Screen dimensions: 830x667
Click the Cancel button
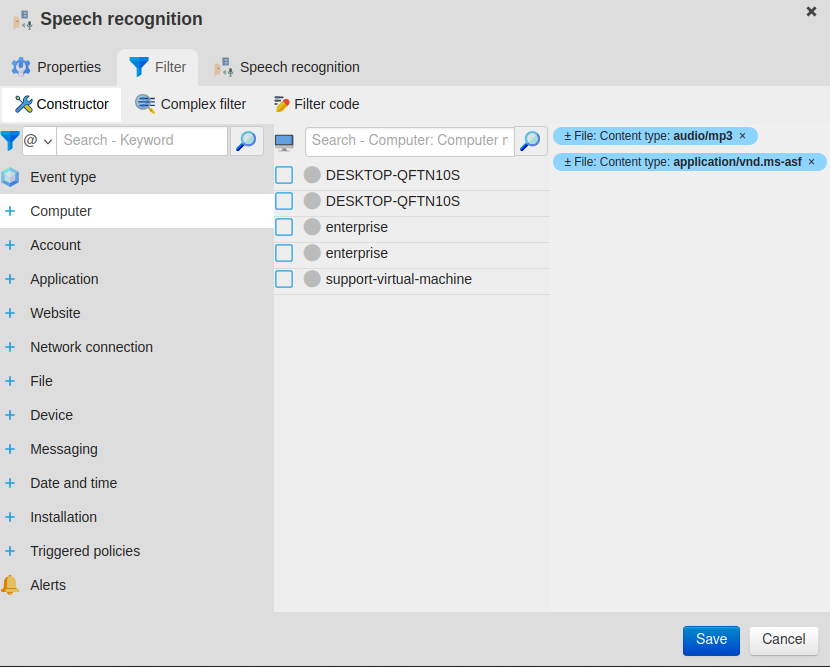[x=783, y=640]
